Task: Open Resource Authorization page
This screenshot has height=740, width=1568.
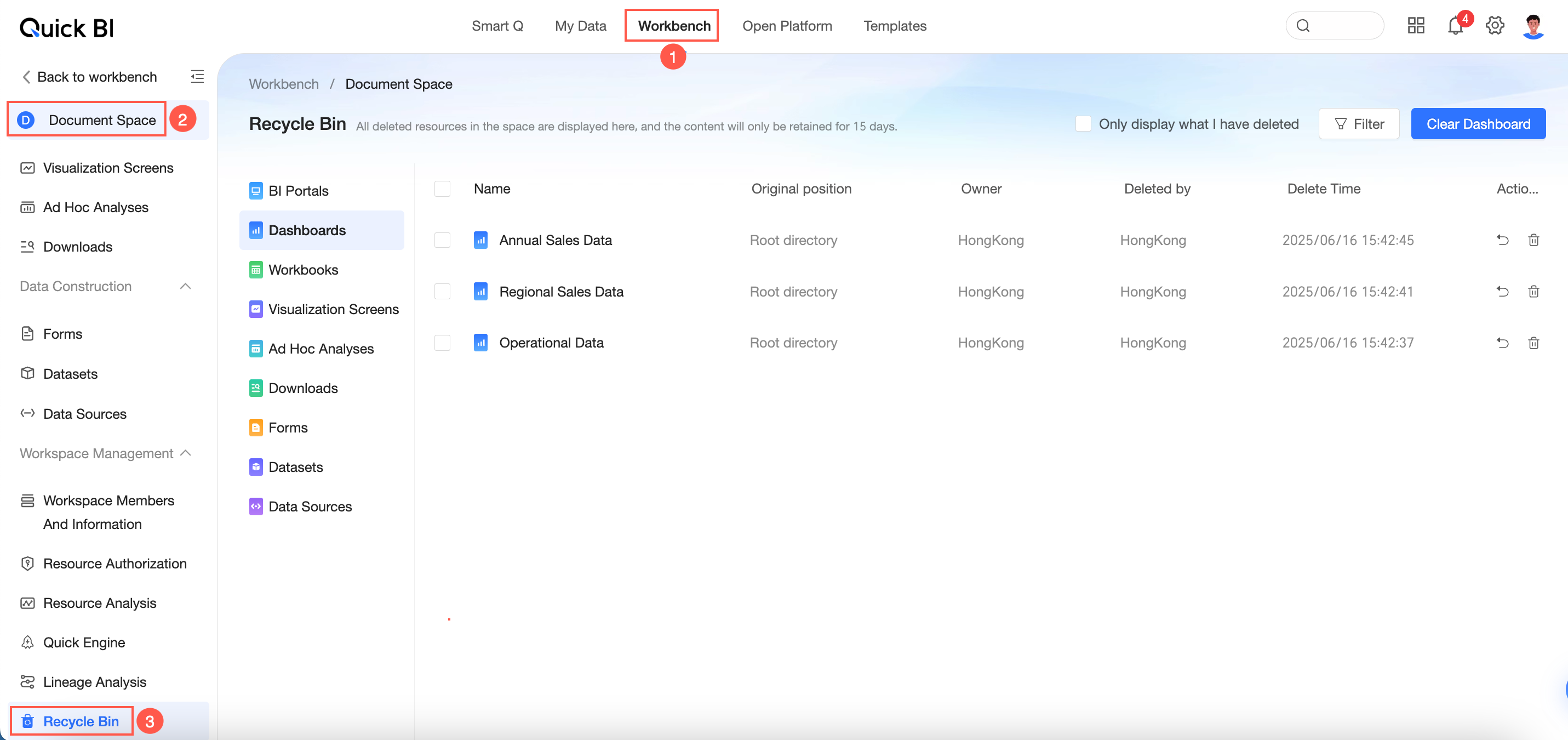Action: pos(115,563)
